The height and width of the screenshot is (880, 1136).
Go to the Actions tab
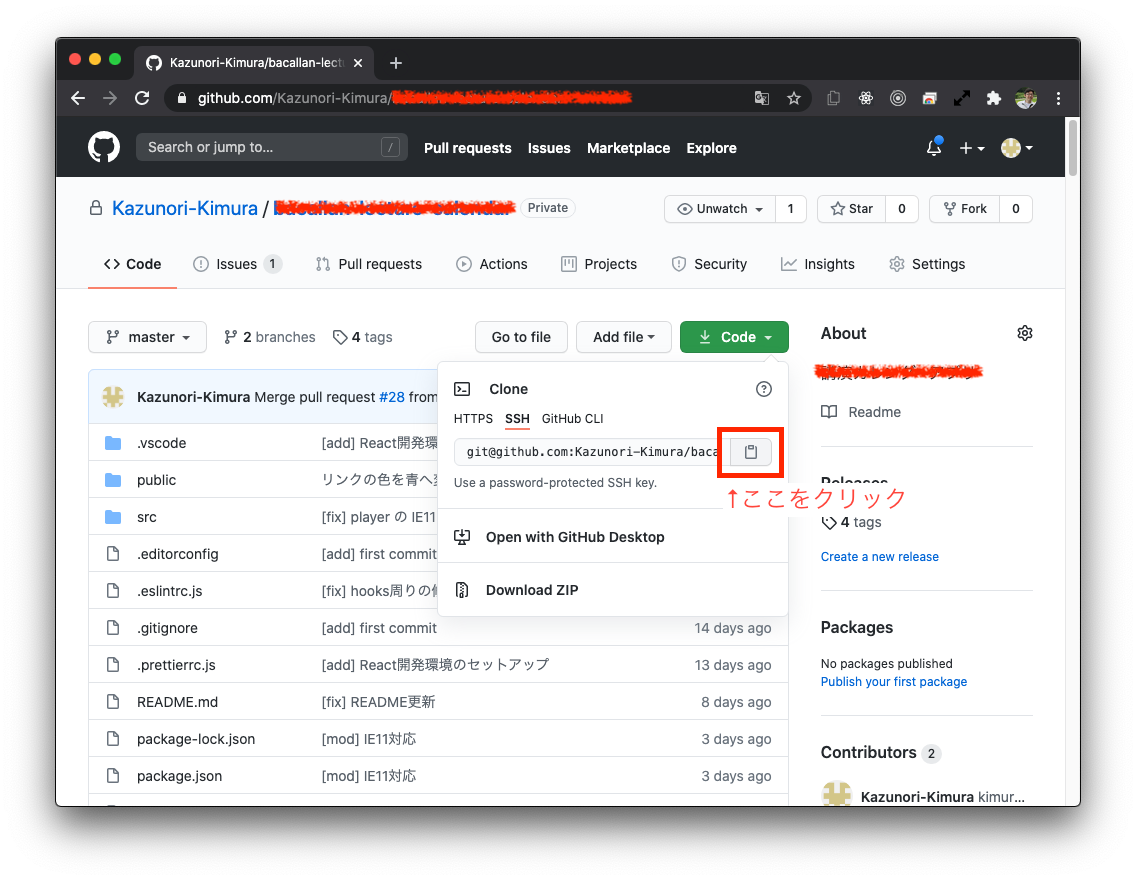tap(492, 264)
